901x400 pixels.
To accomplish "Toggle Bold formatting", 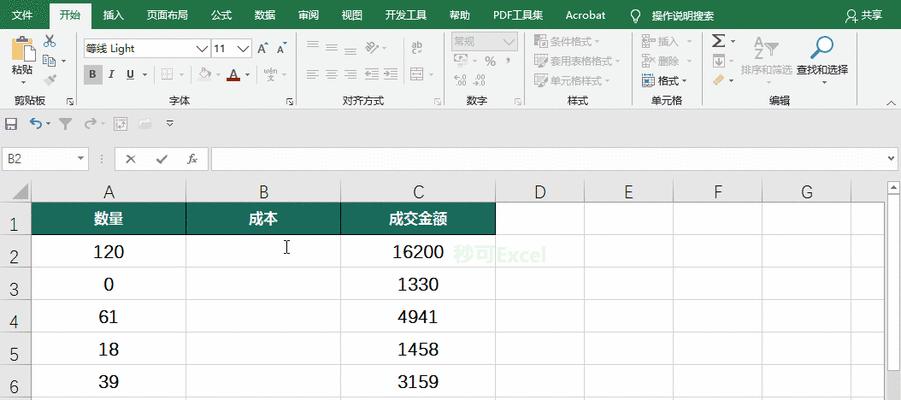I will point(93,74).
